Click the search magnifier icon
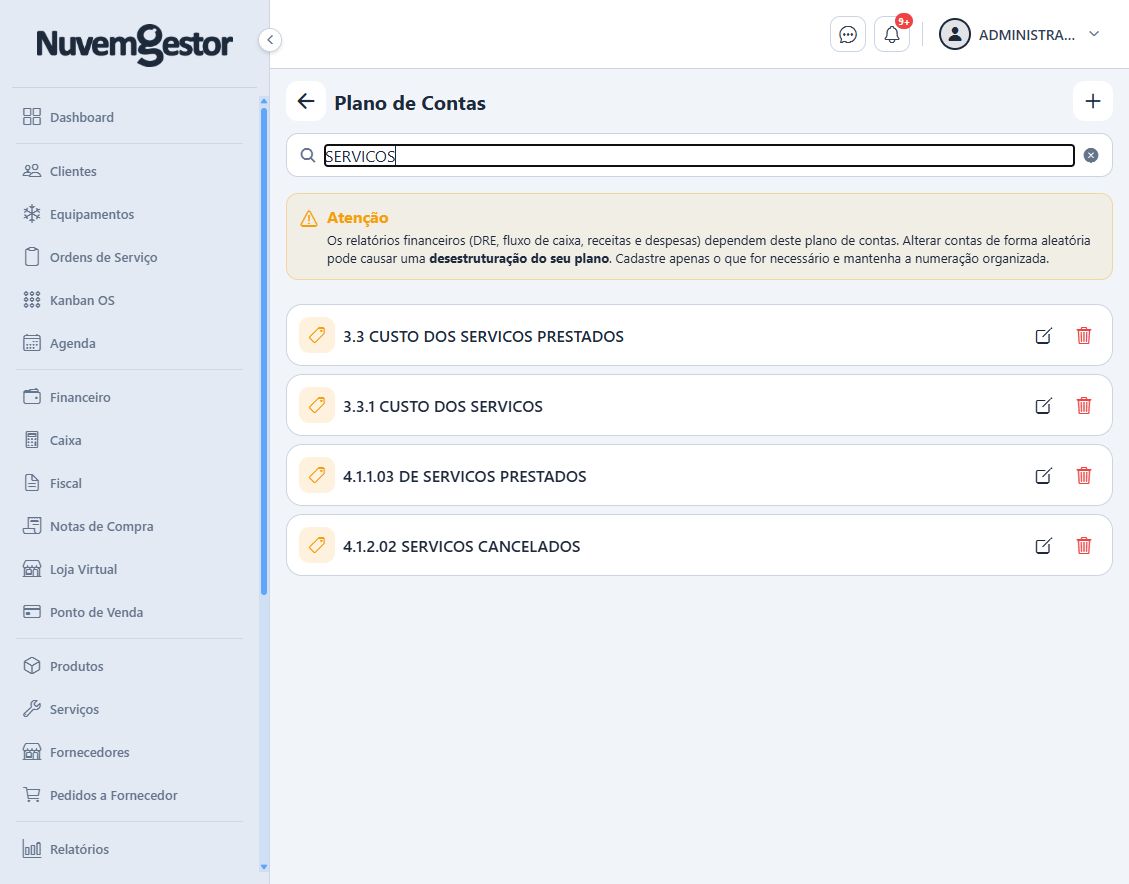 [x=307, y=155]
